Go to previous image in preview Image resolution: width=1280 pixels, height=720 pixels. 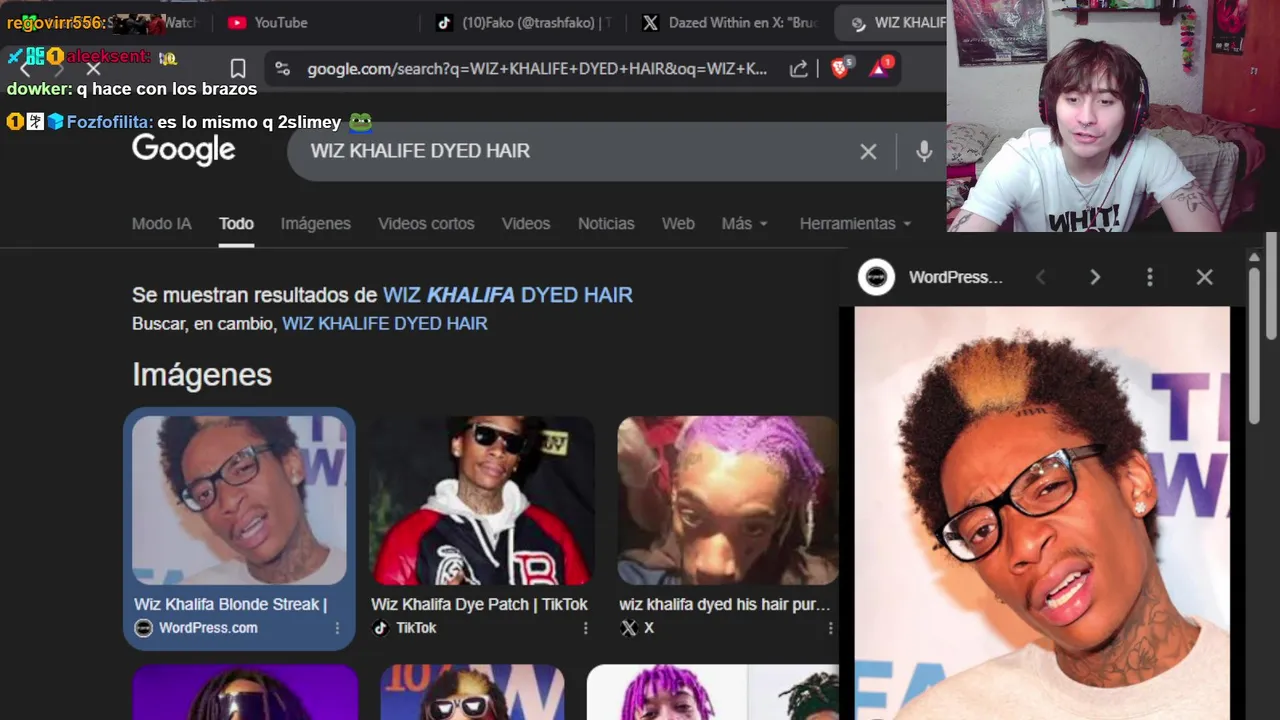pyautogui.click(x=1041, y=277)
